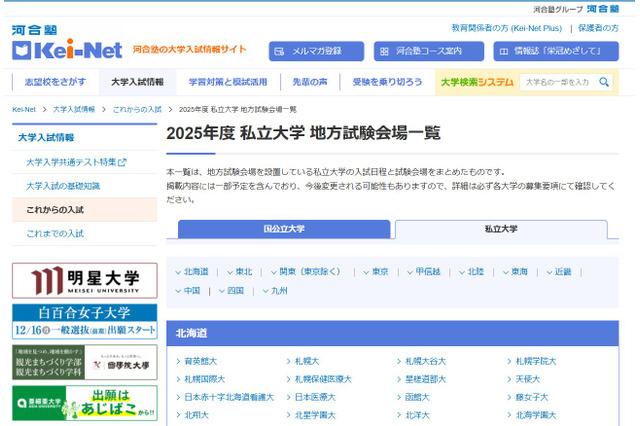Open 白百合女子大学 banner ad
640x426 pixels.
click(x=84, y=322)
